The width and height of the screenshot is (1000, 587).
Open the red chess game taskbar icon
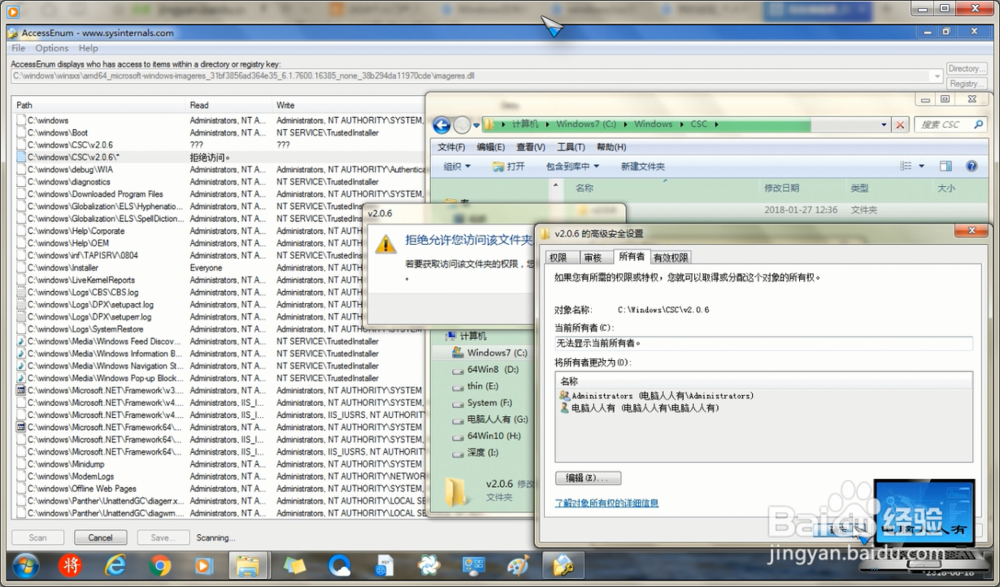[x=70, y=565]
